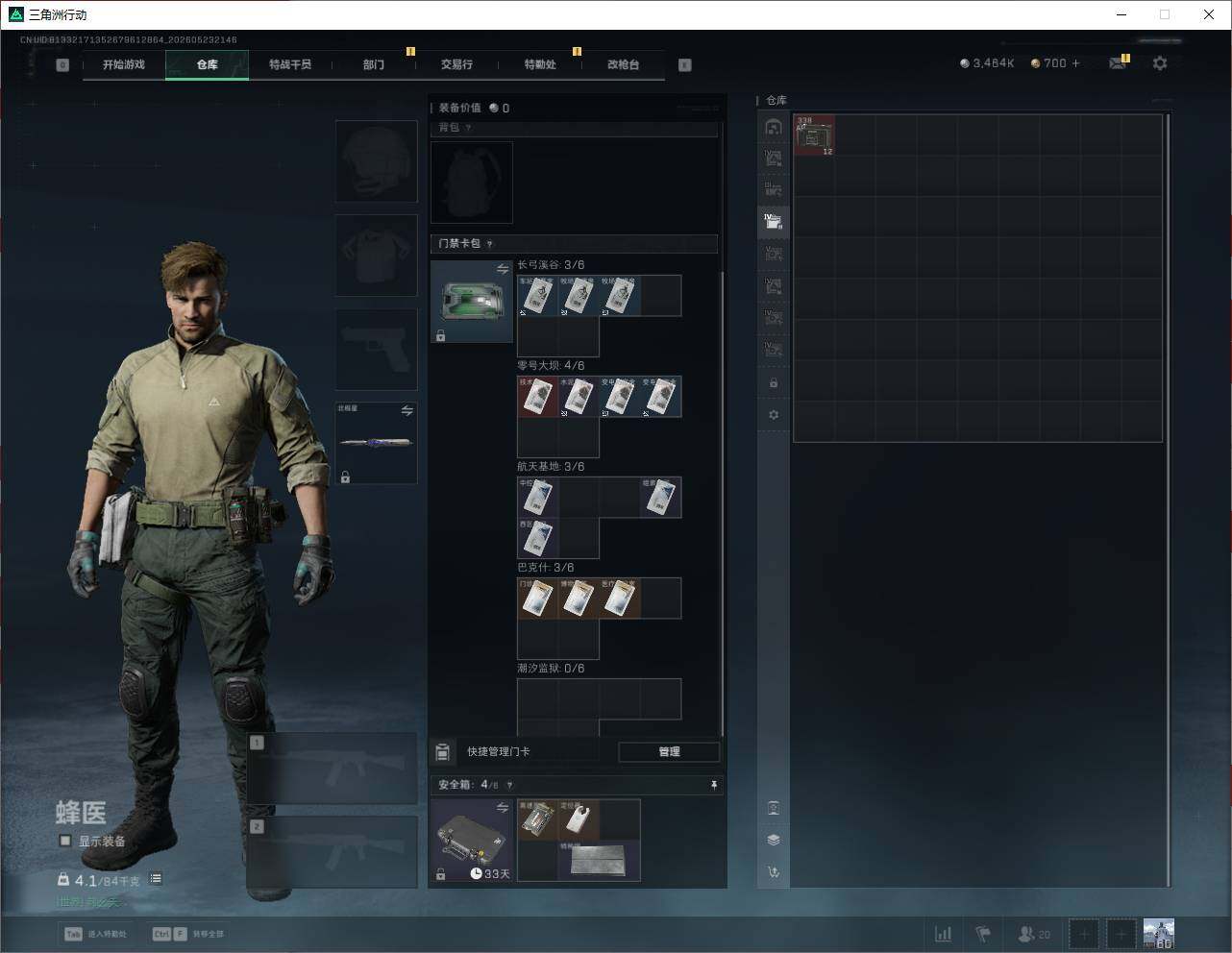The height and width of the screenshot is (953, 1232).
Task: Select primary weapon slot 2
Action: pyautogui.click(x=333, y=852)
